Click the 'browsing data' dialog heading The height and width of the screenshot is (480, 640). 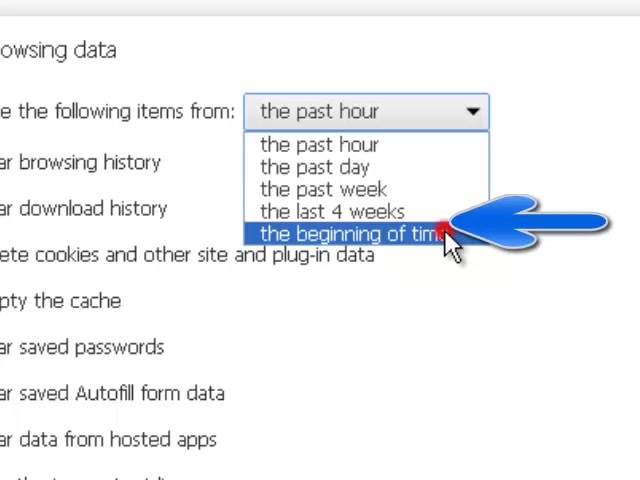[x=58, y=51]
